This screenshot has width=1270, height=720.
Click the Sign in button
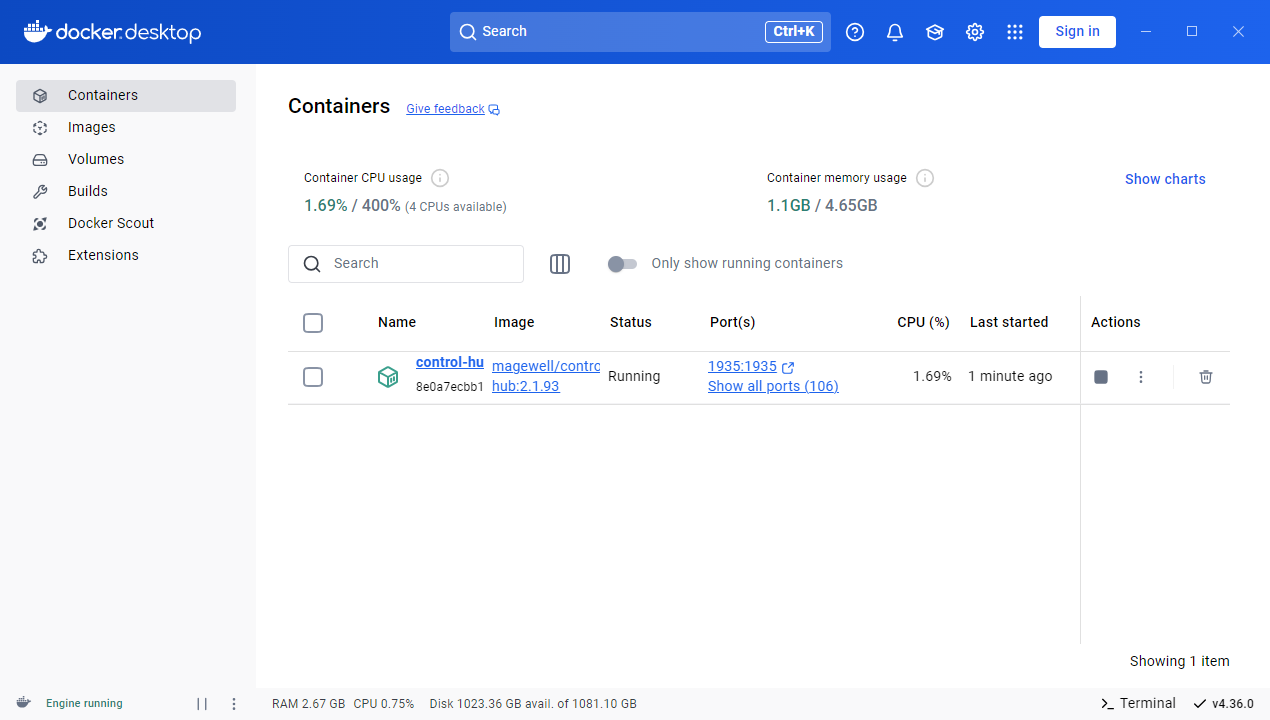tap(1077, 31)
